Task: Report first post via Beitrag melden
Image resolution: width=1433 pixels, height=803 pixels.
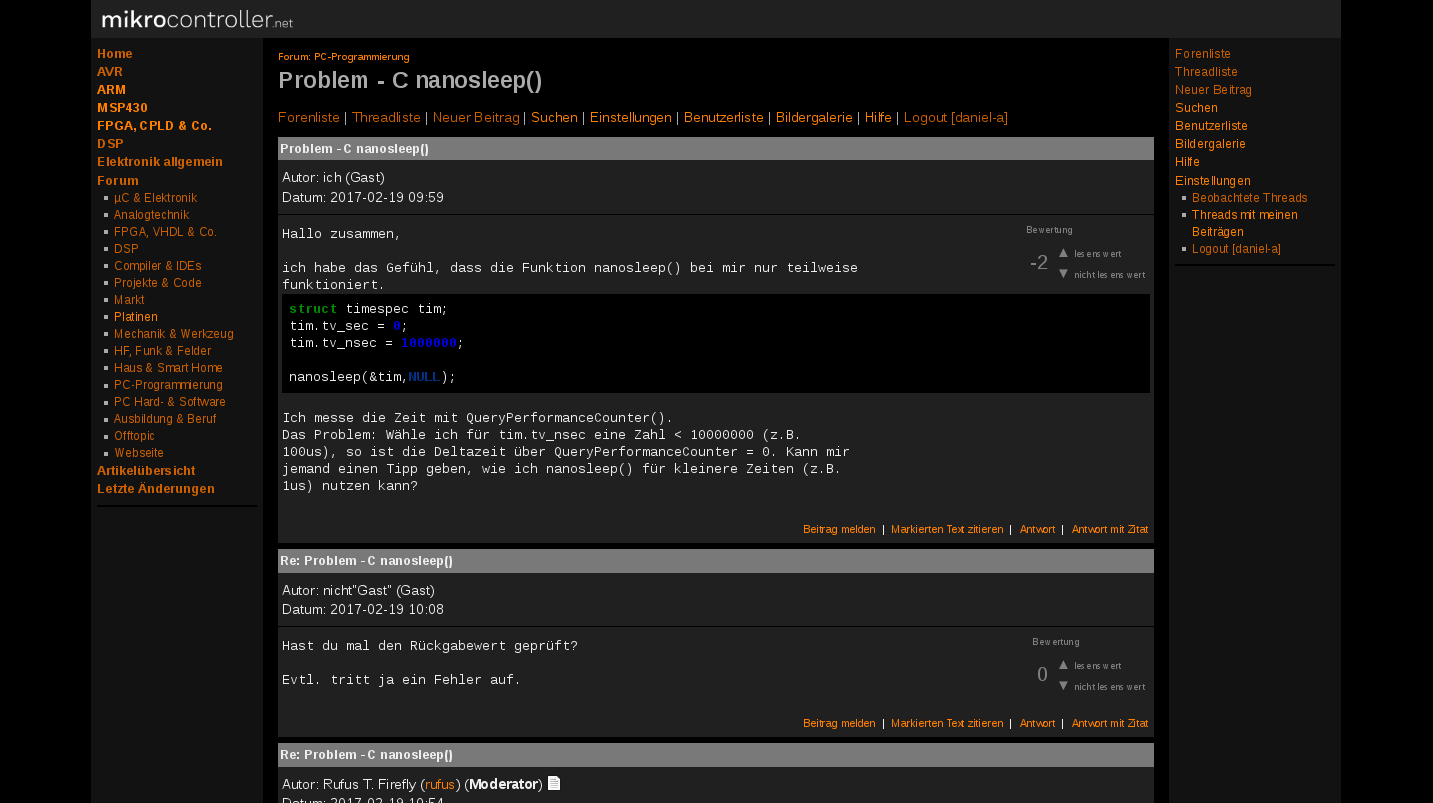Action: (x=839, y=530)
